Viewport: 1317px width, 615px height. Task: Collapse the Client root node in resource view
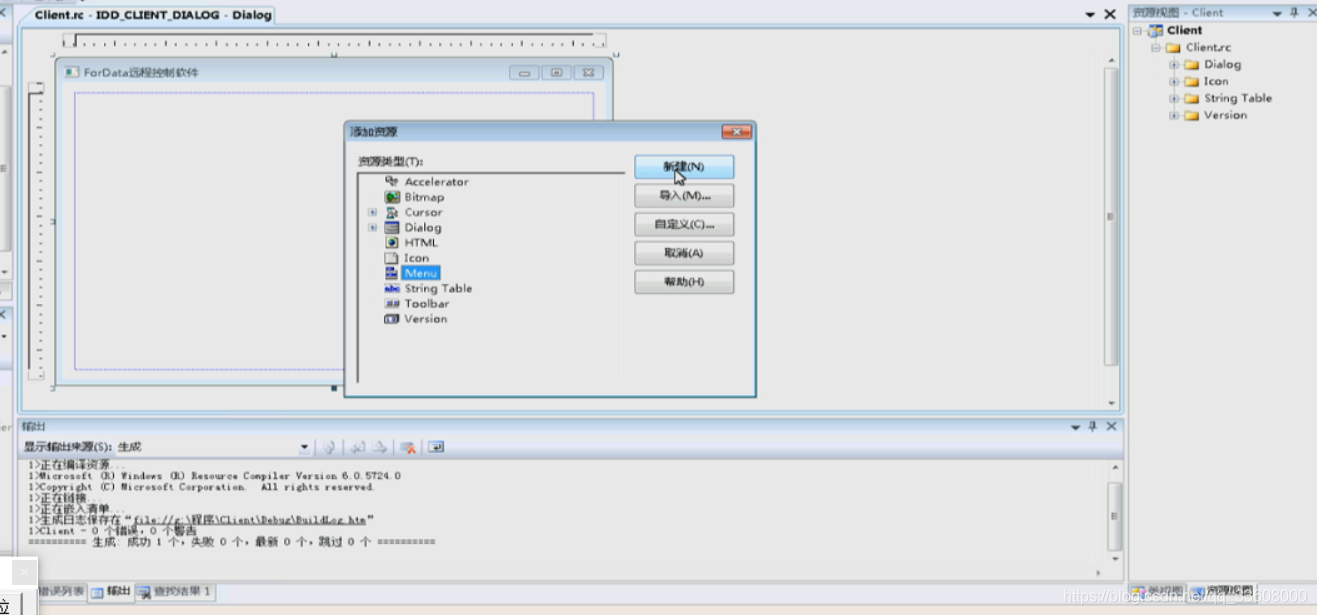(x=1138, y=30)
